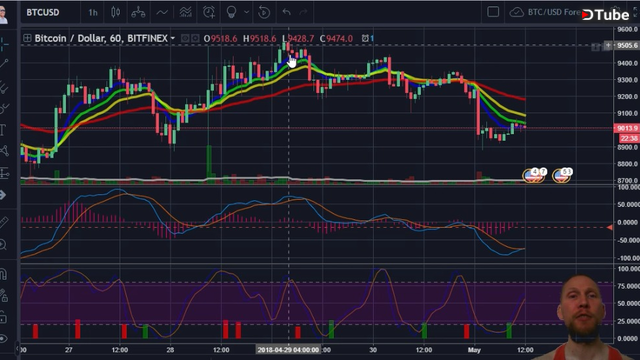The width and height of the screenshot is (640, 360).
Task: Click the red arrow marker on MACD axis
Action: click(x=609, y=227)
